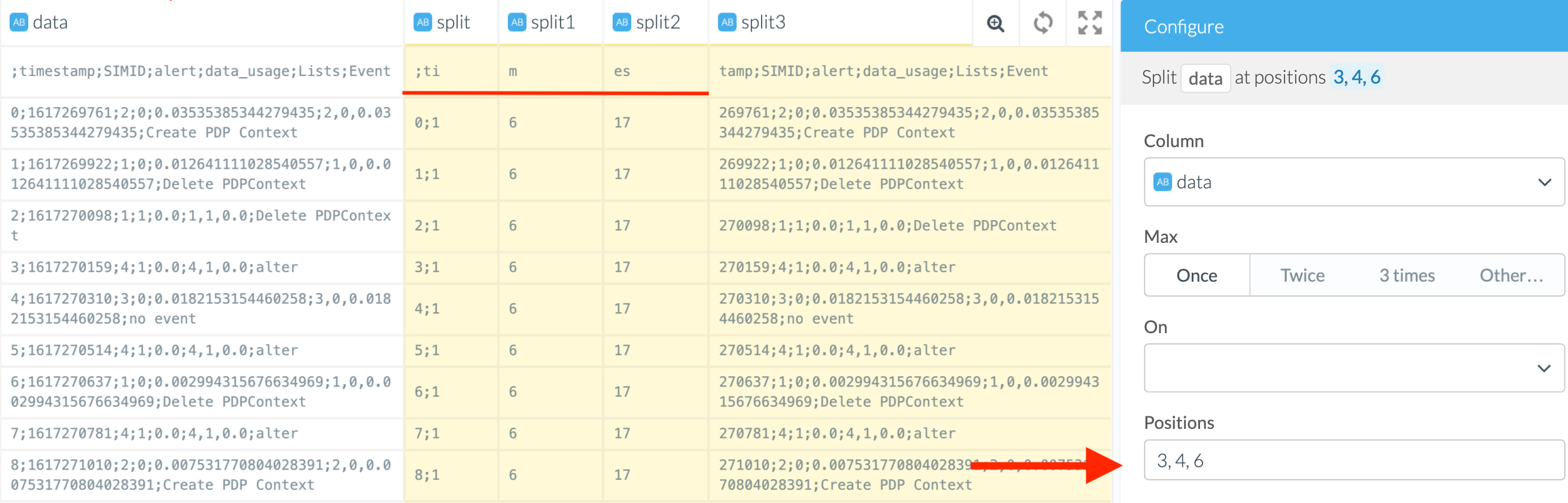This screenshot has height=503, width=1568.
Task: Click the magnifier zoom icon
Action: (995, 24)
